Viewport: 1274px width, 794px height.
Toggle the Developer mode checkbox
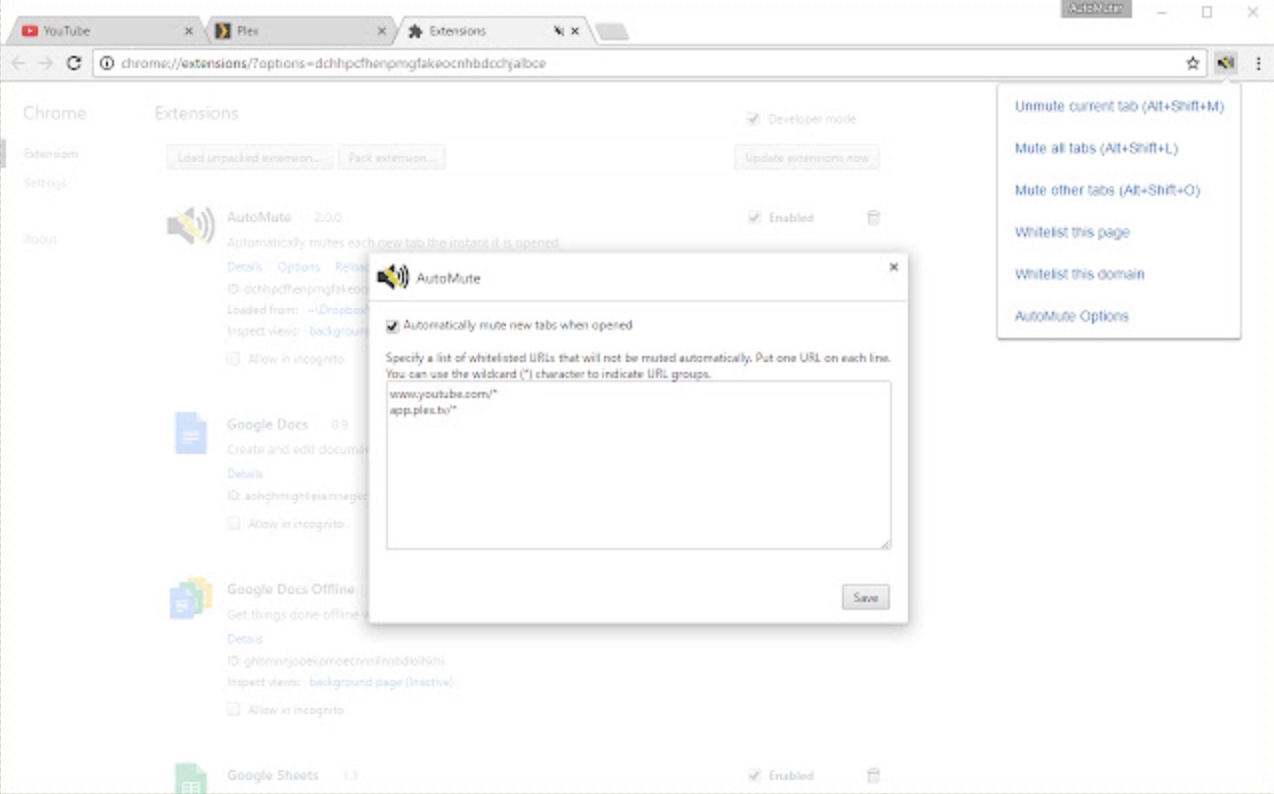(754, 119)
